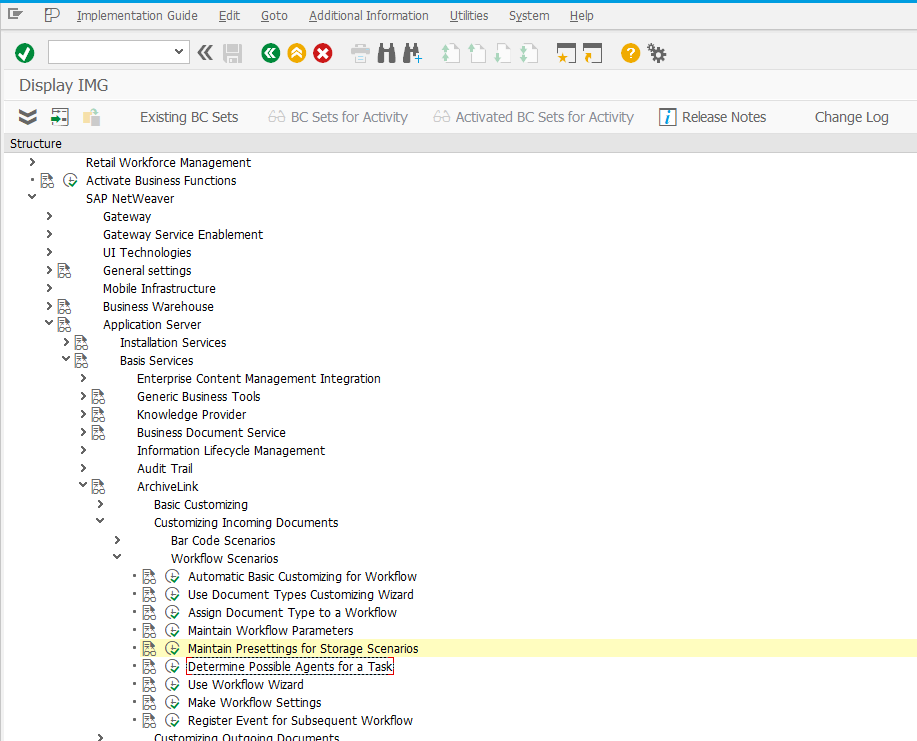Expand the Retail Workforce Management node
The height and width of the screenshot is (741, 917).
pos(32,162)
